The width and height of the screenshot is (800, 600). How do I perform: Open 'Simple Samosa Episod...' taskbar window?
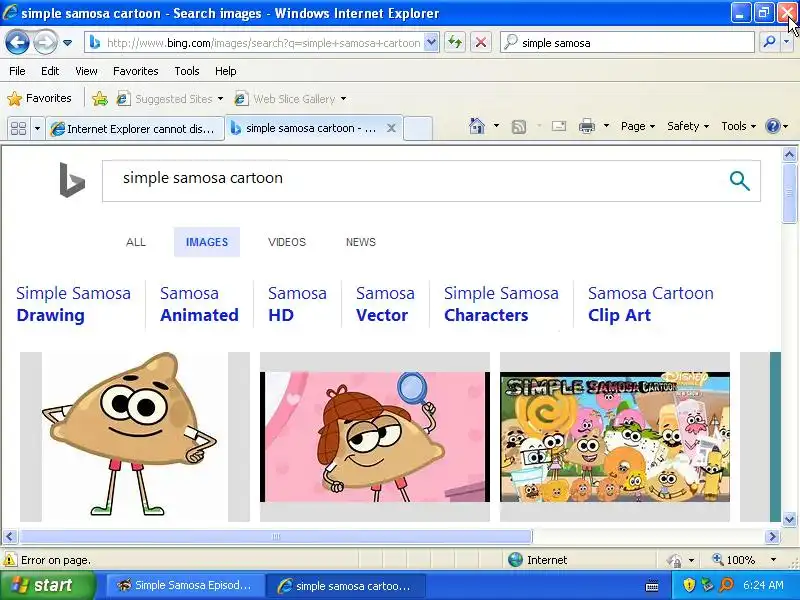[x=185, y=585]
